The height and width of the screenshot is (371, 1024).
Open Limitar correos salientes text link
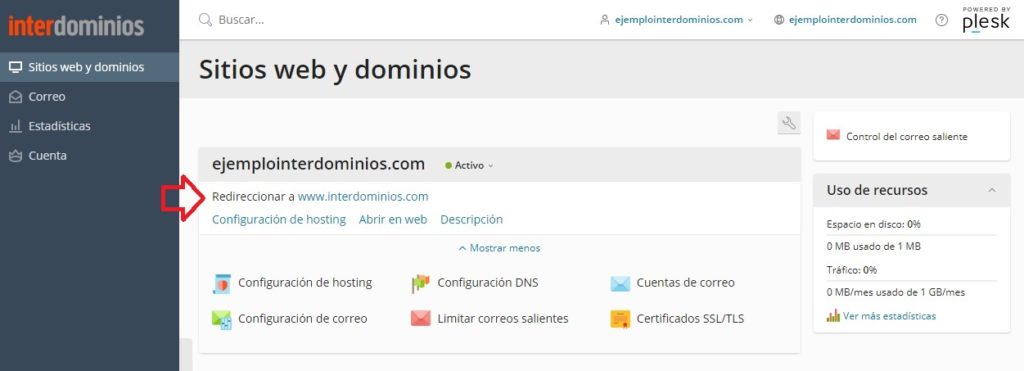[503, 319]
